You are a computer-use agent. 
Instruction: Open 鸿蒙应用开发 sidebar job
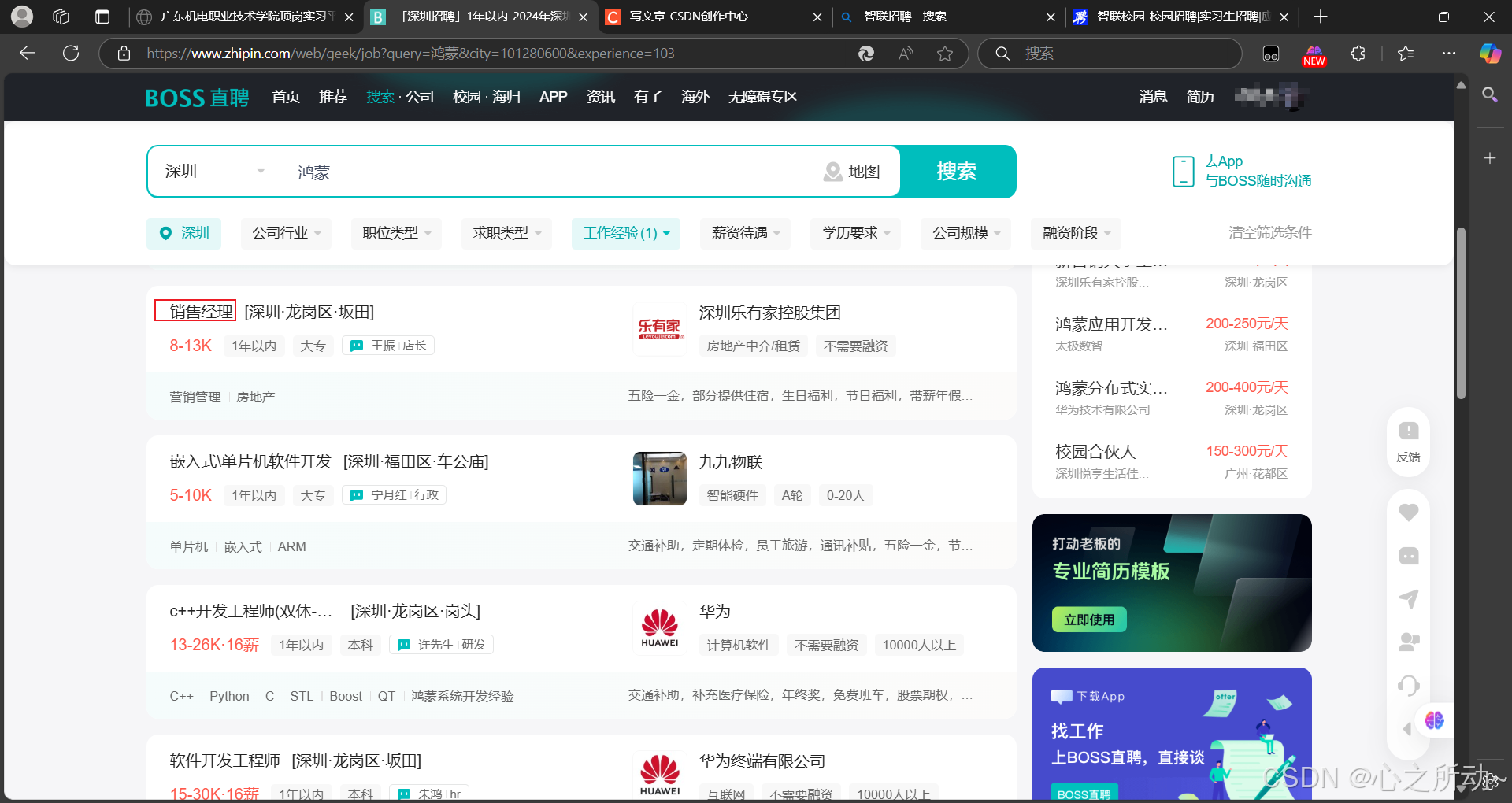1111,324
